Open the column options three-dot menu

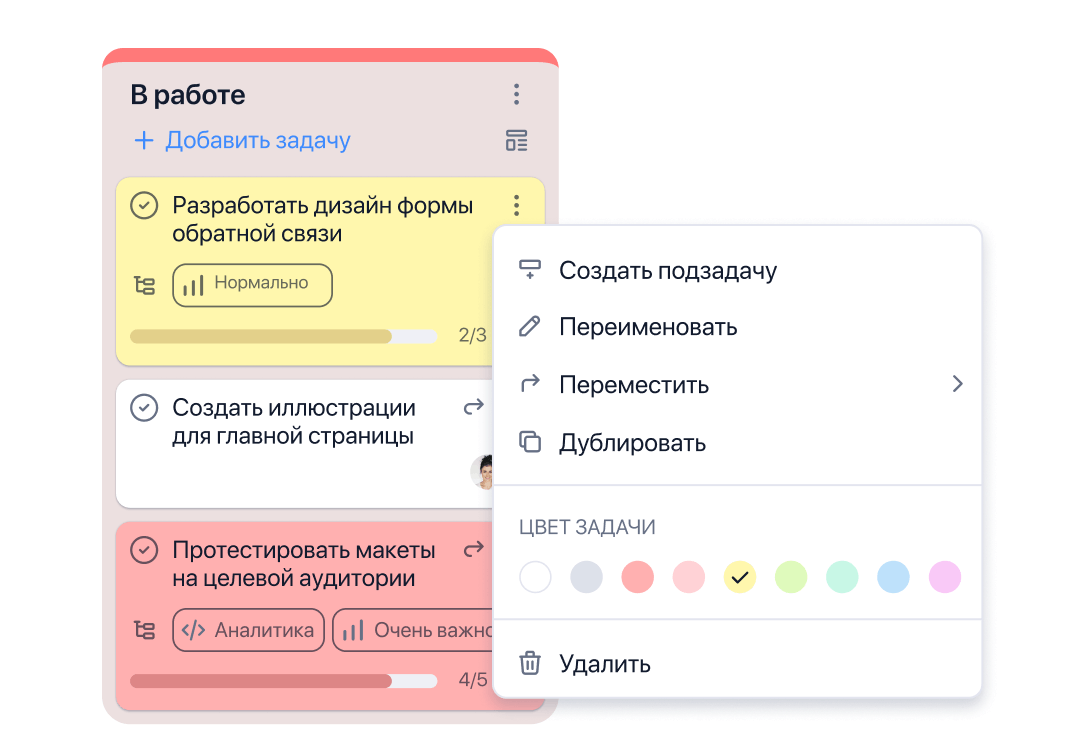point(516,94)
